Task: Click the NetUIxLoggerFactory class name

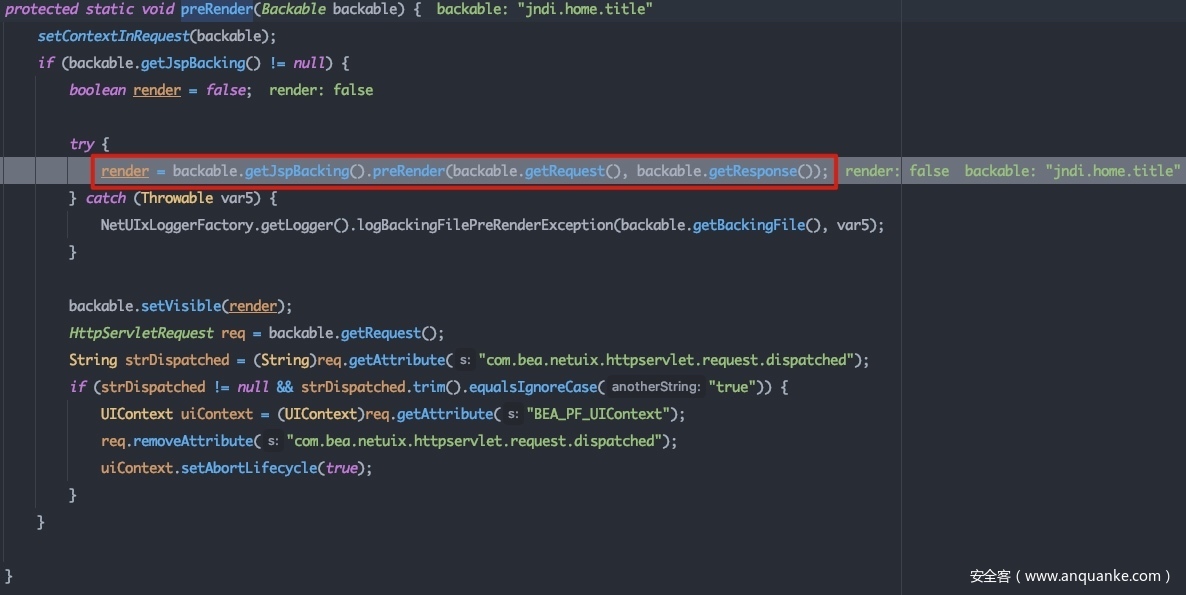Action: click(176, 225)
